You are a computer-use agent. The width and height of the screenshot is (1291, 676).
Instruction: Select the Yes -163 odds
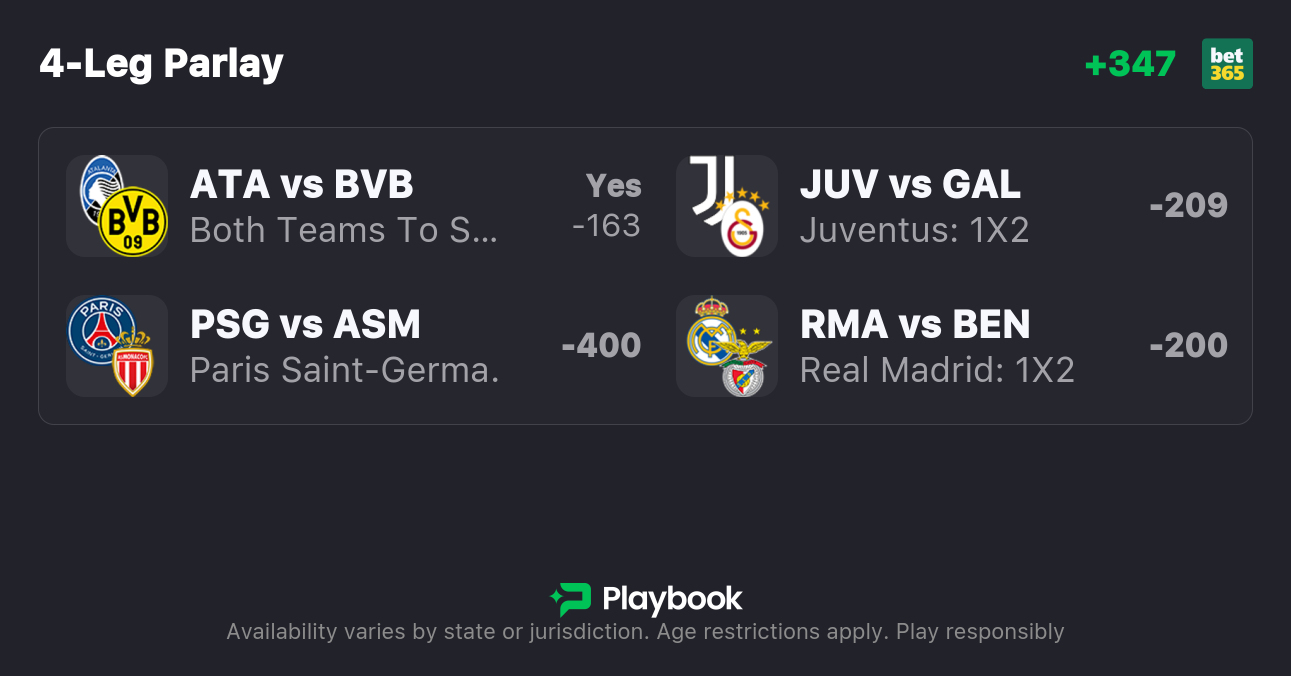[607, 206]
